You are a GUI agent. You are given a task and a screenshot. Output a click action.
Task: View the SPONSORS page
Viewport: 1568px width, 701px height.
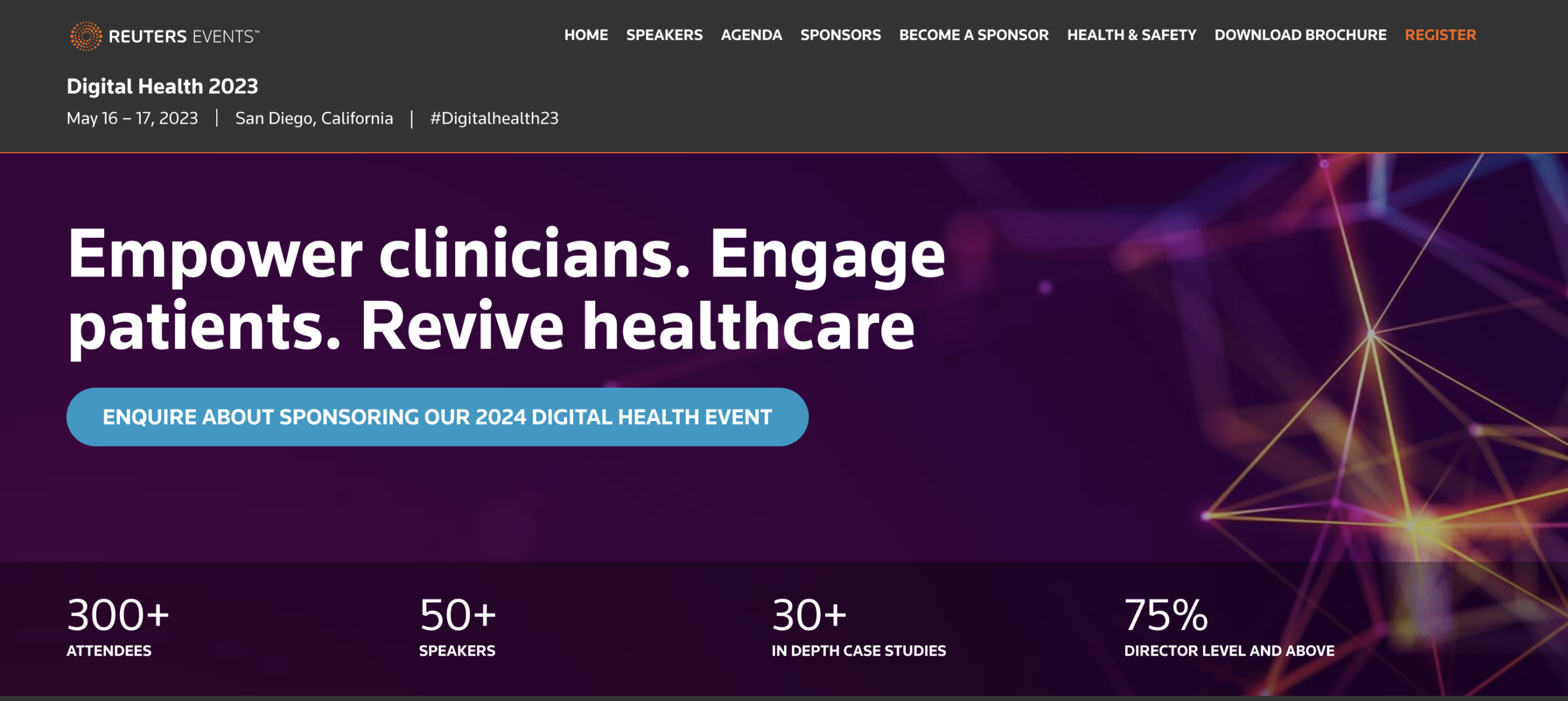[x=840, y=35]
